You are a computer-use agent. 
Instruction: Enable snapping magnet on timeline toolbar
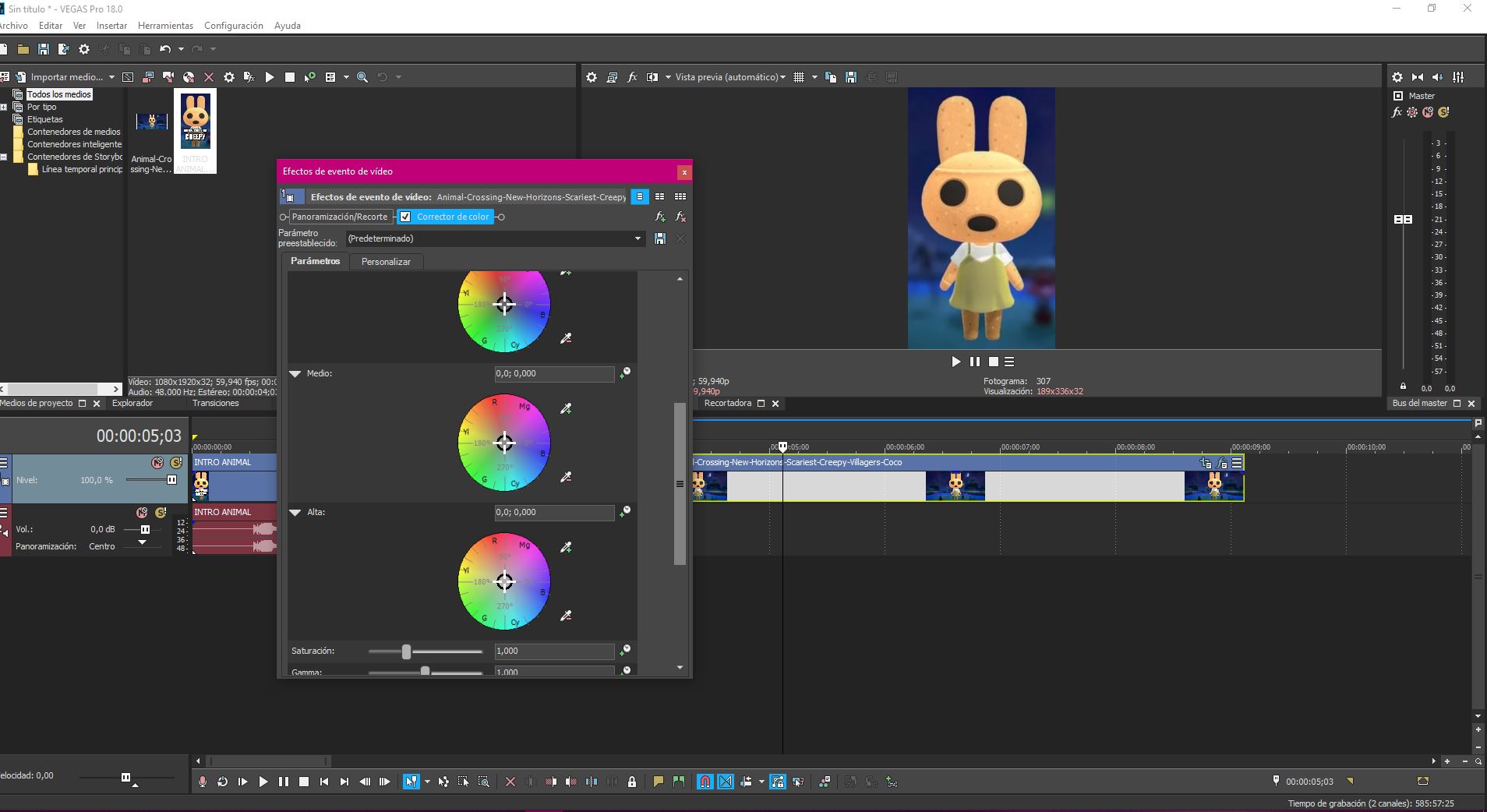pos(705,782)
